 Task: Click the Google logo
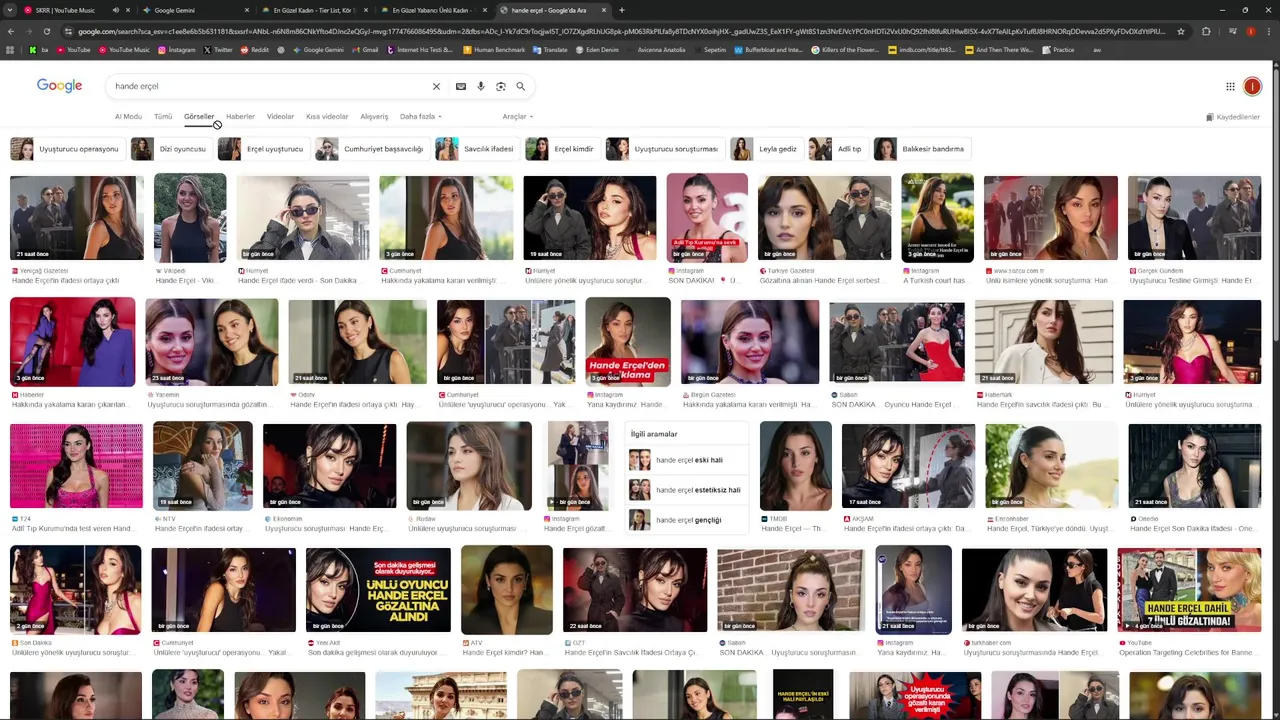[x=60, y=86]
